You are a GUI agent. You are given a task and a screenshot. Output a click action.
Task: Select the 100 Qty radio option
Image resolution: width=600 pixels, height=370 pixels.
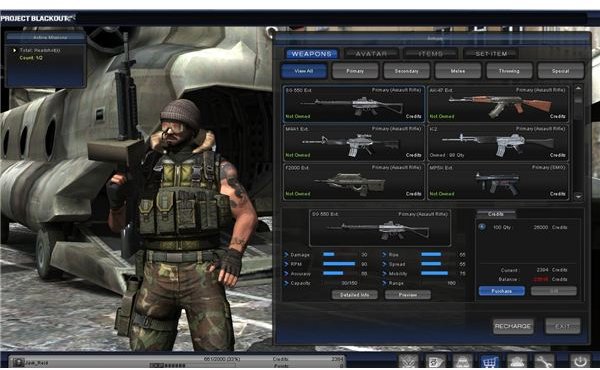482,227
